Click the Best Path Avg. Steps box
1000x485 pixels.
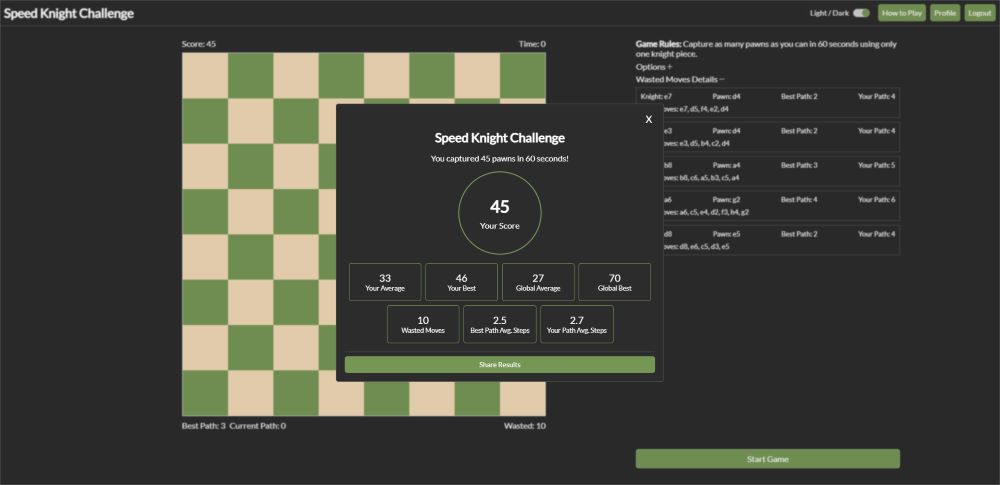(499, 324)
